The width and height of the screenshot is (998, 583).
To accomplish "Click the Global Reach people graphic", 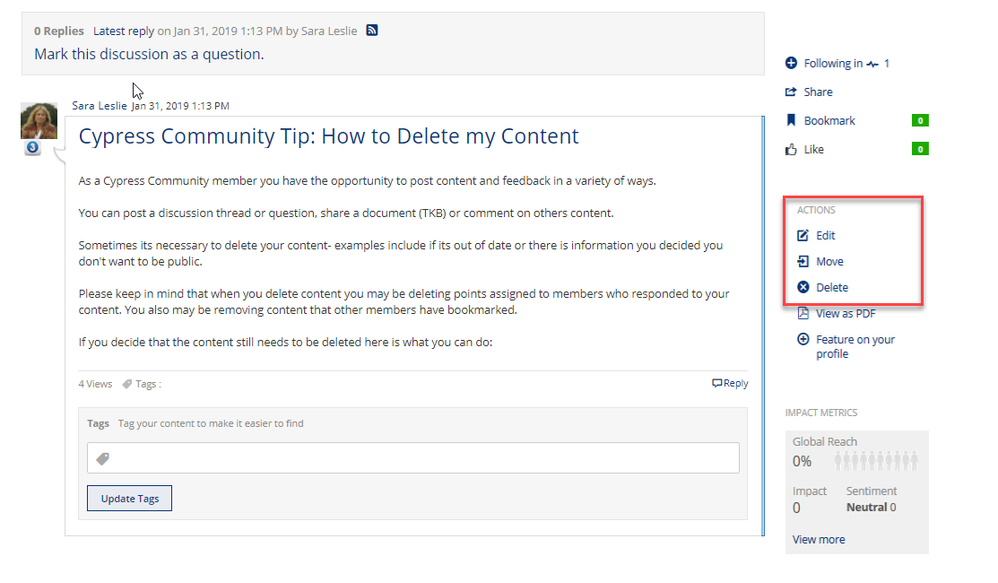I will (x=876, y=461).
